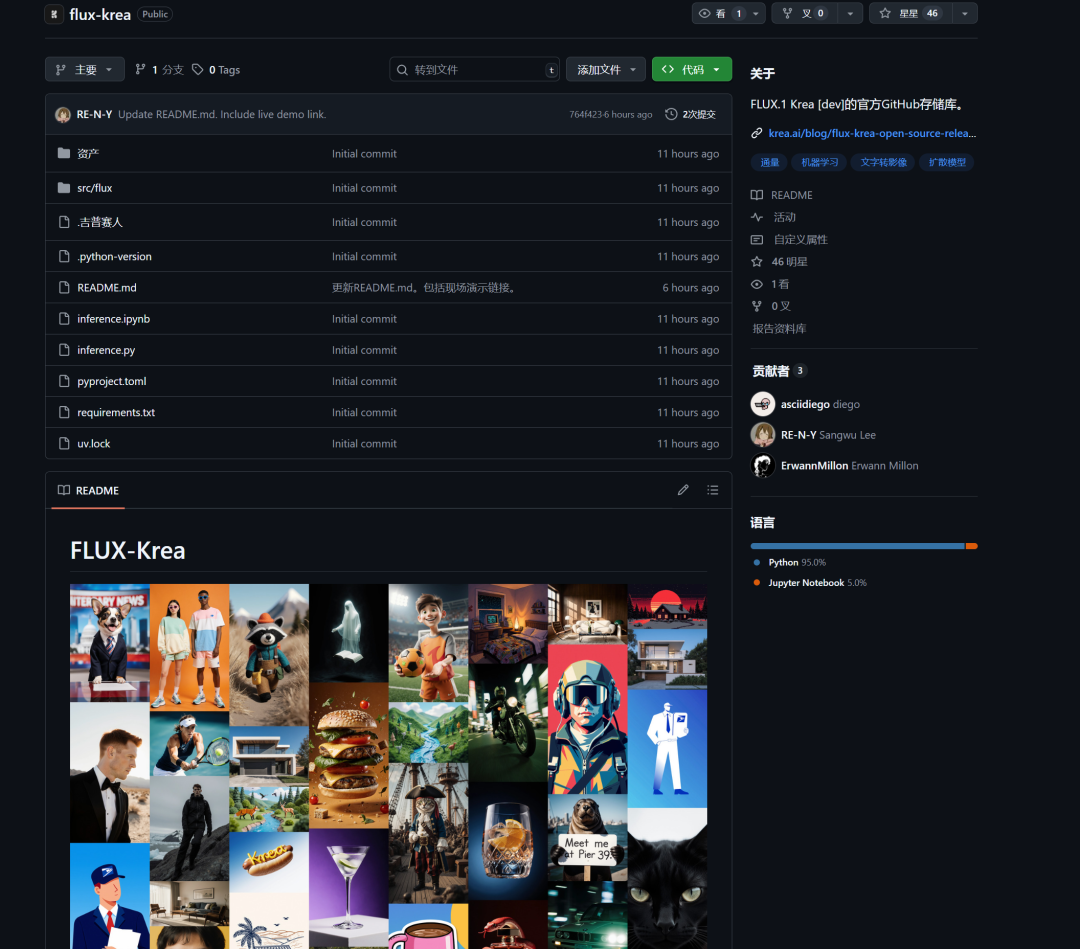Click the requirements.txt file icon
This screenshot has width=1080, height=949.
pyautogui.click(x=64, y=412)
